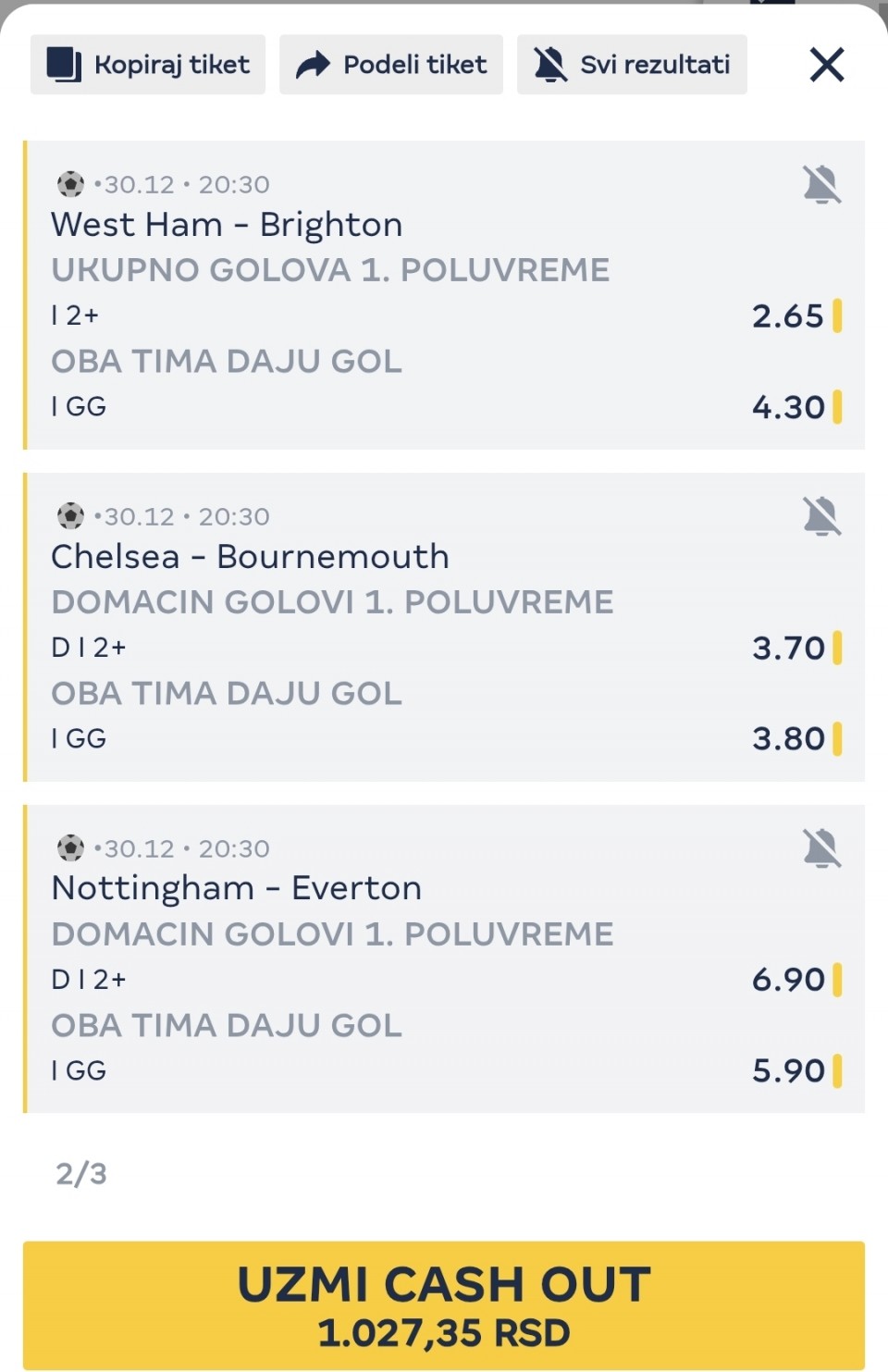Tap the Kopiraj tiket label
Image resolution: width=888 pixels, height=1372 pixels.
click(172, 65)
